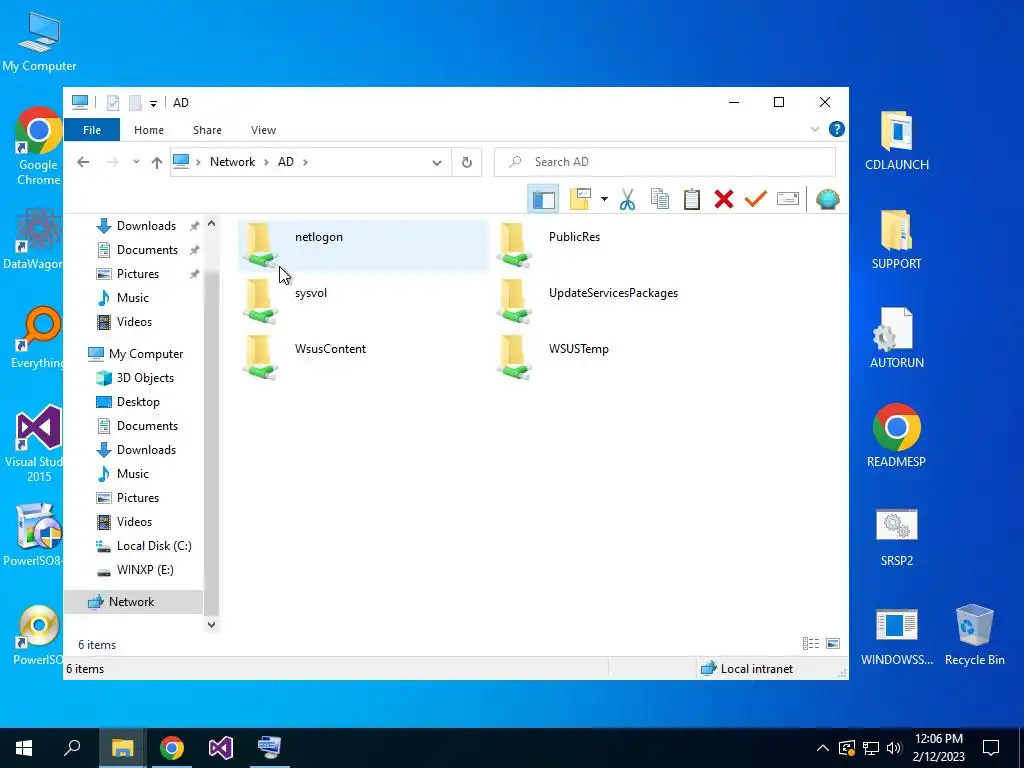The height and width of the screenshot is (768, 1024).
Task: Click the Copy toolbar icon
Action: click(660, 199)
